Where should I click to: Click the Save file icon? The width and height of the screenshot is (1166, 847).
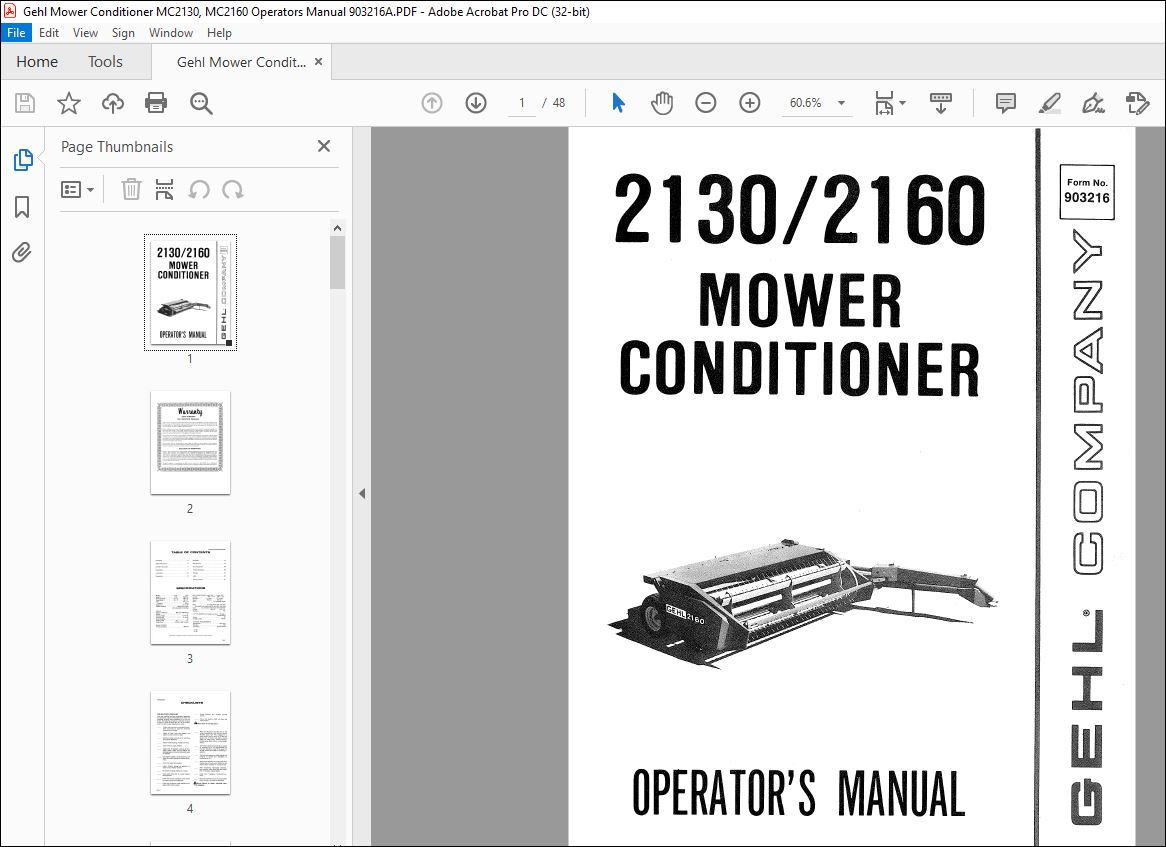pyautogui.click(x=25, y=103)
